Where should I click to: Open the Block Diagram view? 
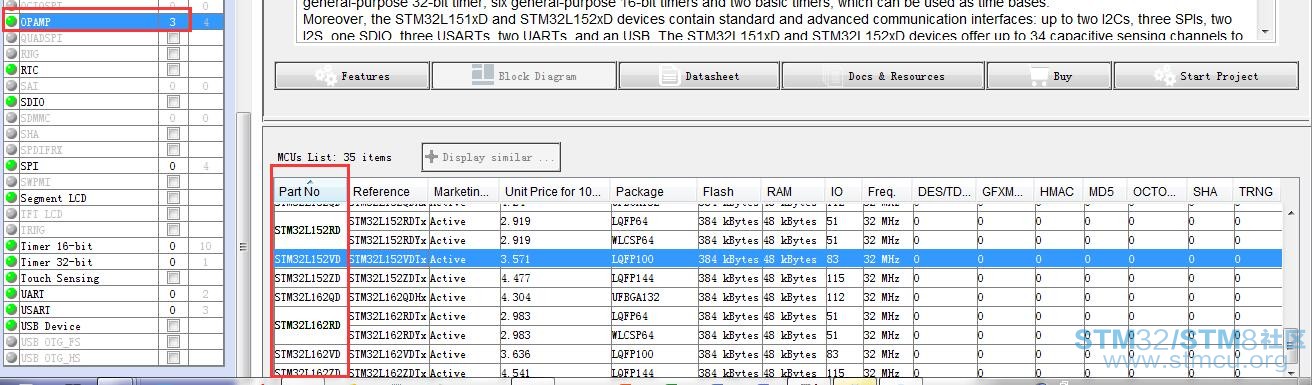524,76
